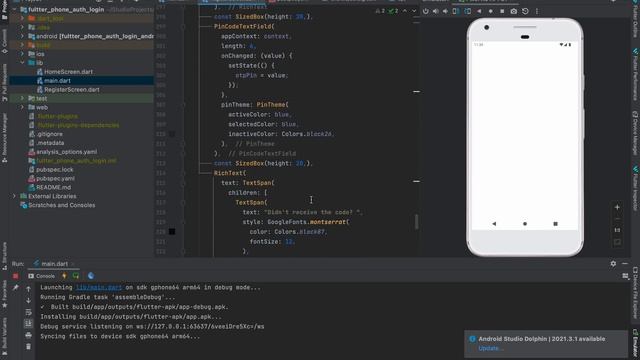This screenshot has width=640, height=360.
Task: Expand the ios folder
Action: 22,54
